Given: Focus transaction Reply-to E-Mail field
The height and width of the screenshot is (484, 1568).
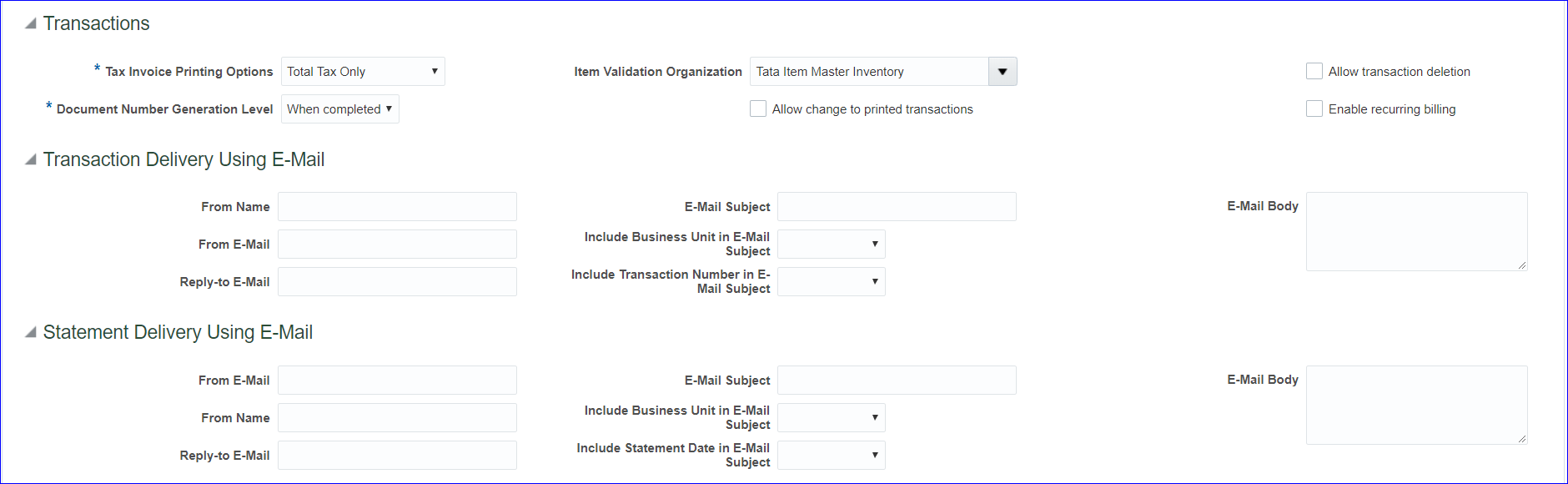Looking at the screenshot, I should [x=397, y=282].
